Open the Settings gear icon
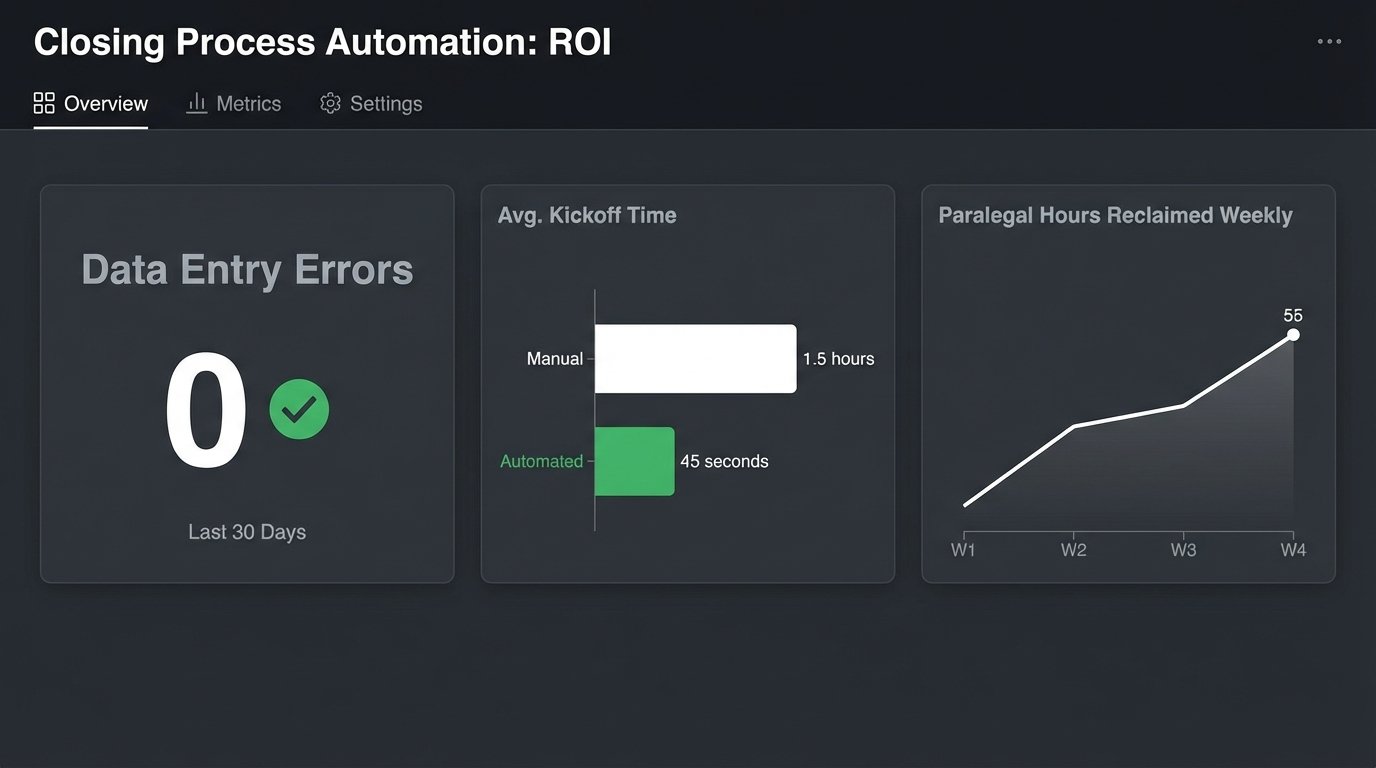 329,102
